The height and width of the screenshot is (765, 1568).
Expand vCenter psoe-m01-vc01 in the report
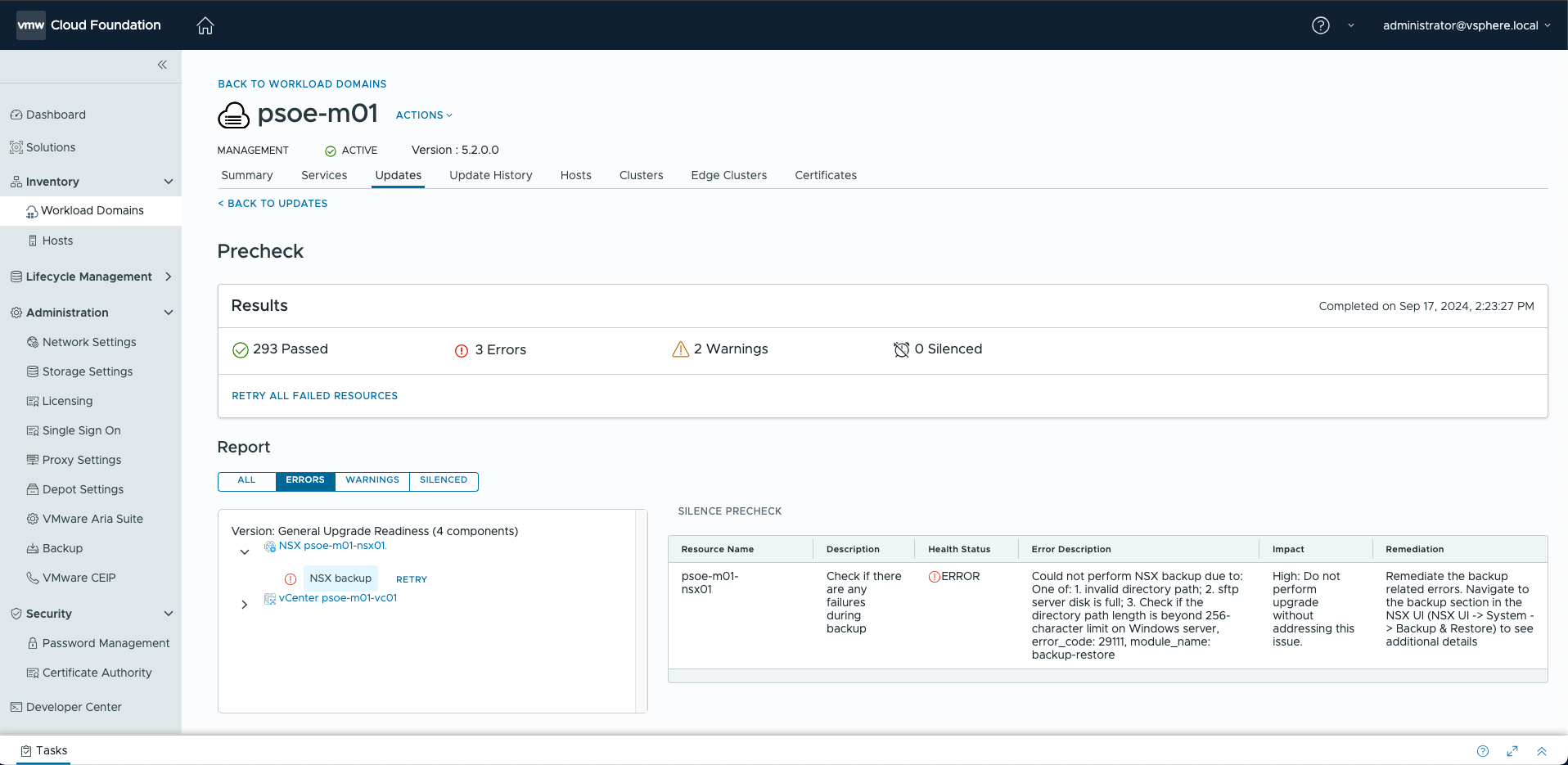pos(244,605)
